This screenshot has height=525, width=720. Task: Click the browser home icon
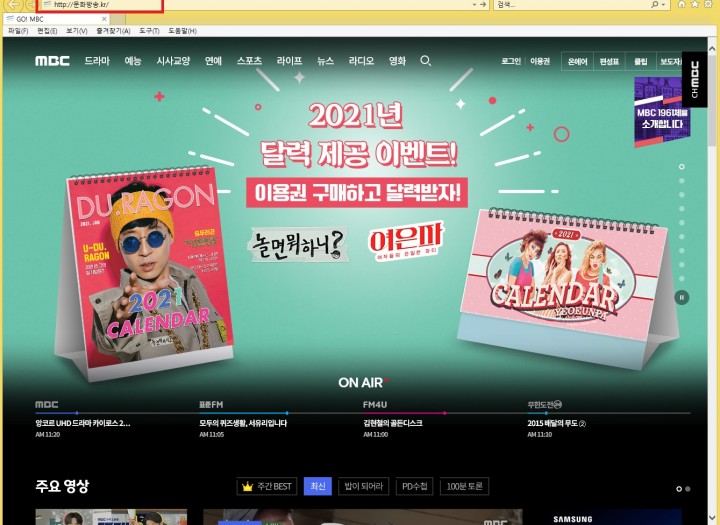[x=682, y=5]
